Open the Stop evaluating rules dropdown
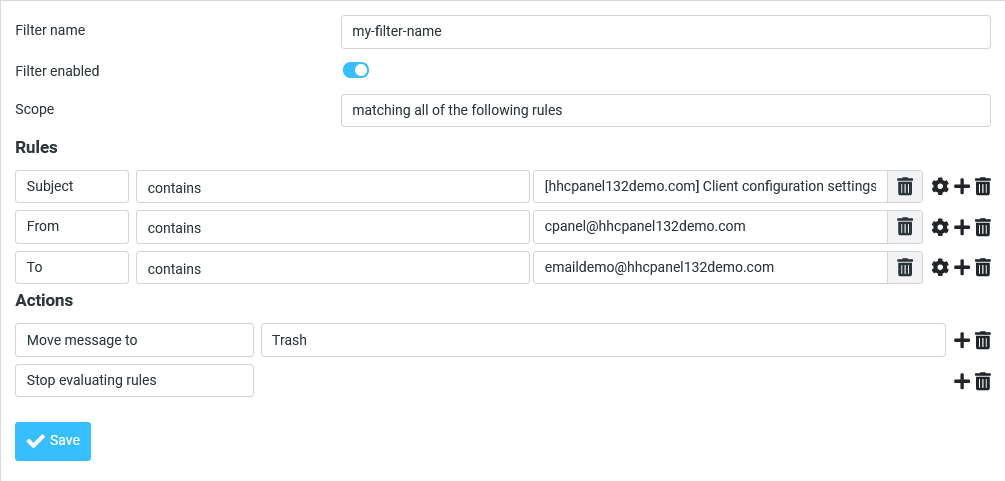The height and width of the screenshot is (481, 1005). [134, 381]
